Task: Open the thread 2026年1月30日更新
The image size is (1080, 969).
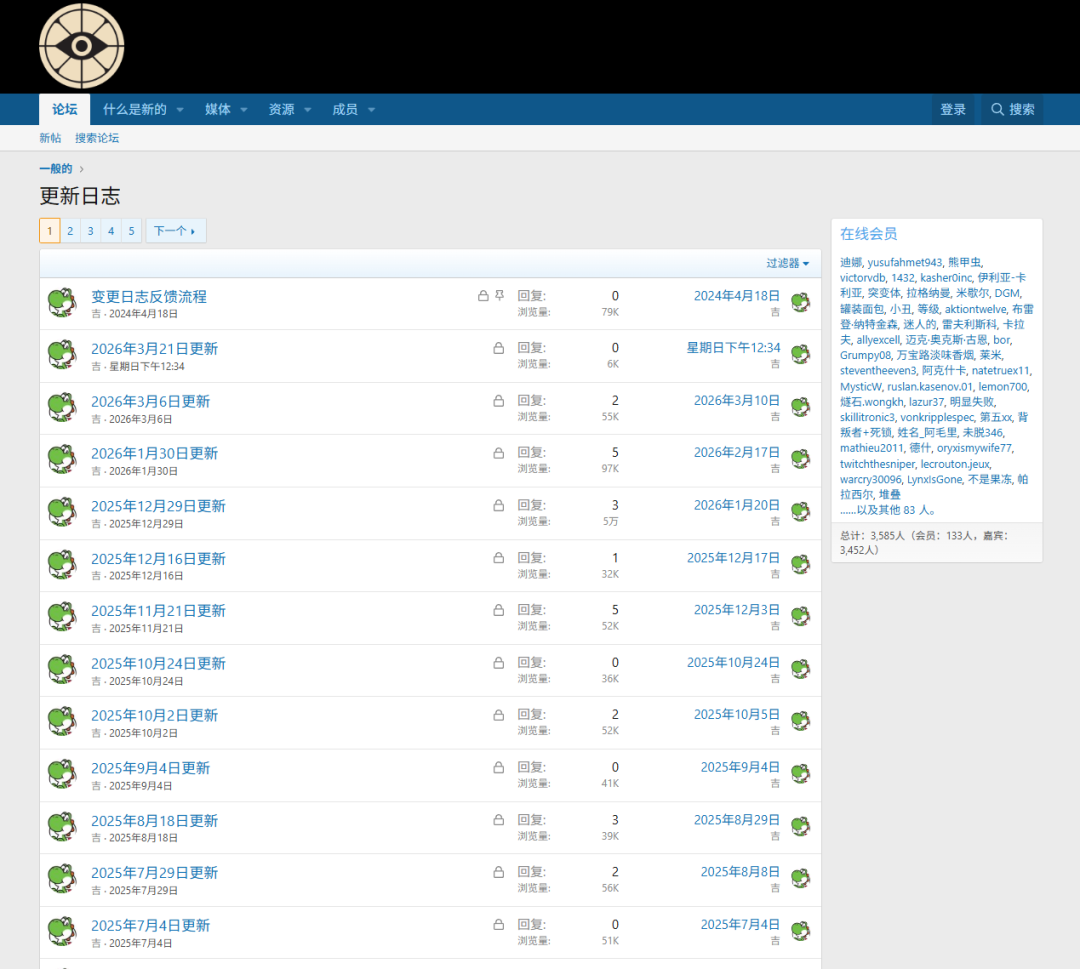Action: click(154, 453)
